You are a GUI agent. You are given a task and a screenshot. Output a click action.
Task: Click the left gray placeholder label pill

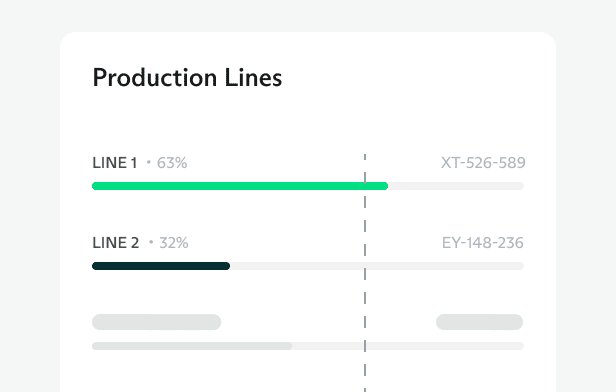coord(156,322)
